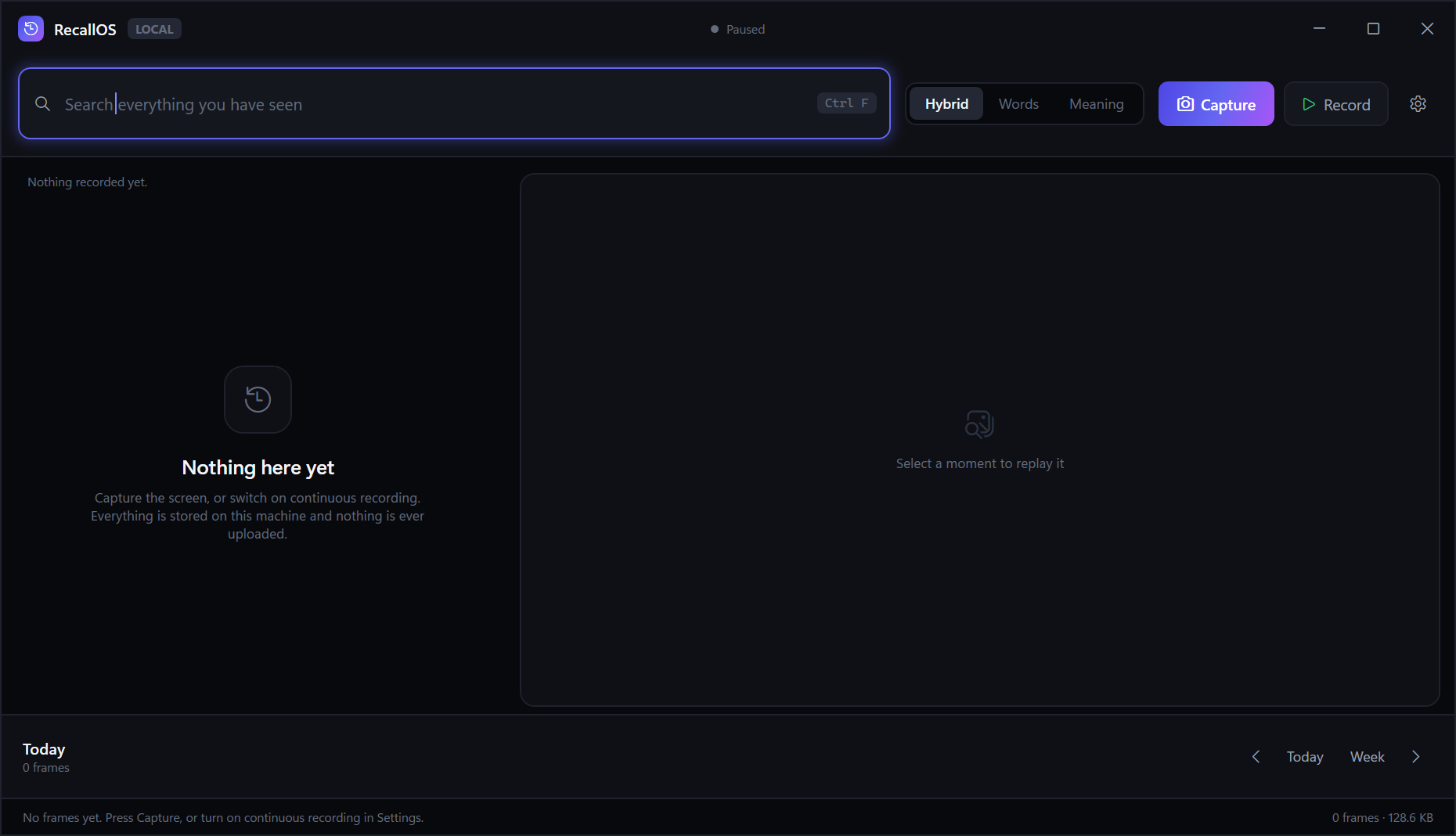Start continuous recording with Record
The image size is (1456, 836).
(x=1335, y=103)
